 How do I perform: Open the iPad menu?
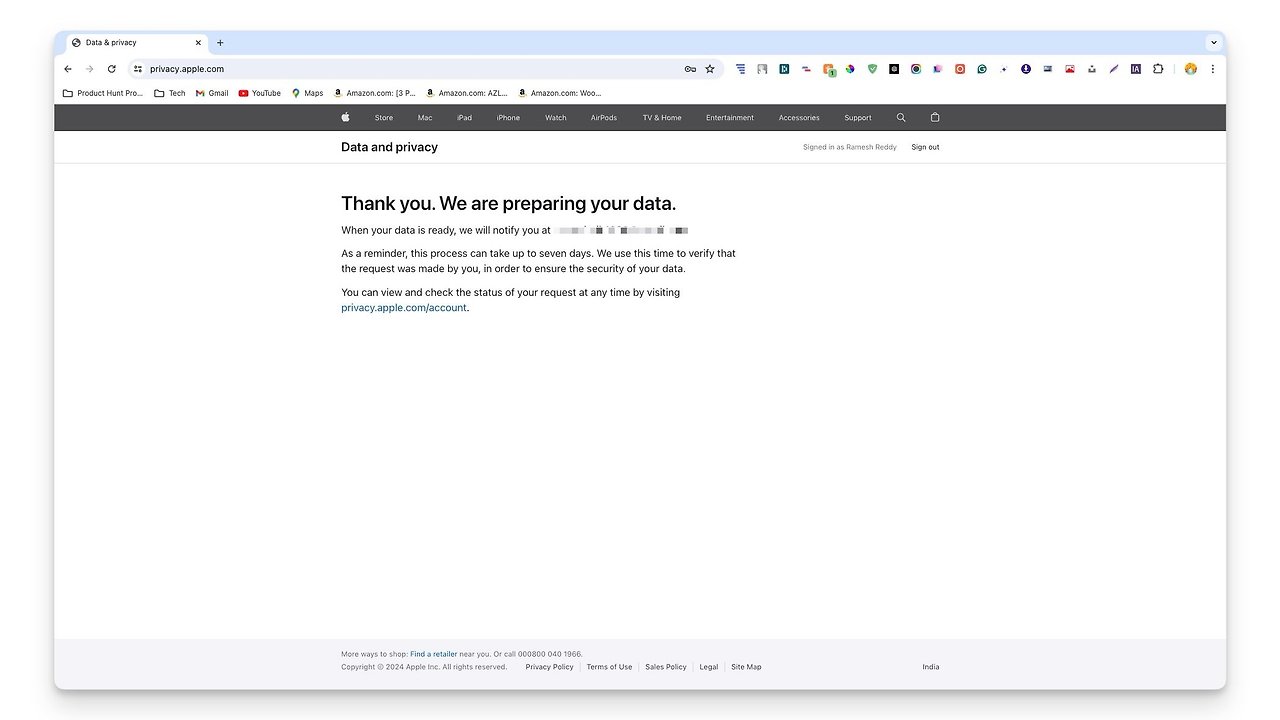(464, 118)
